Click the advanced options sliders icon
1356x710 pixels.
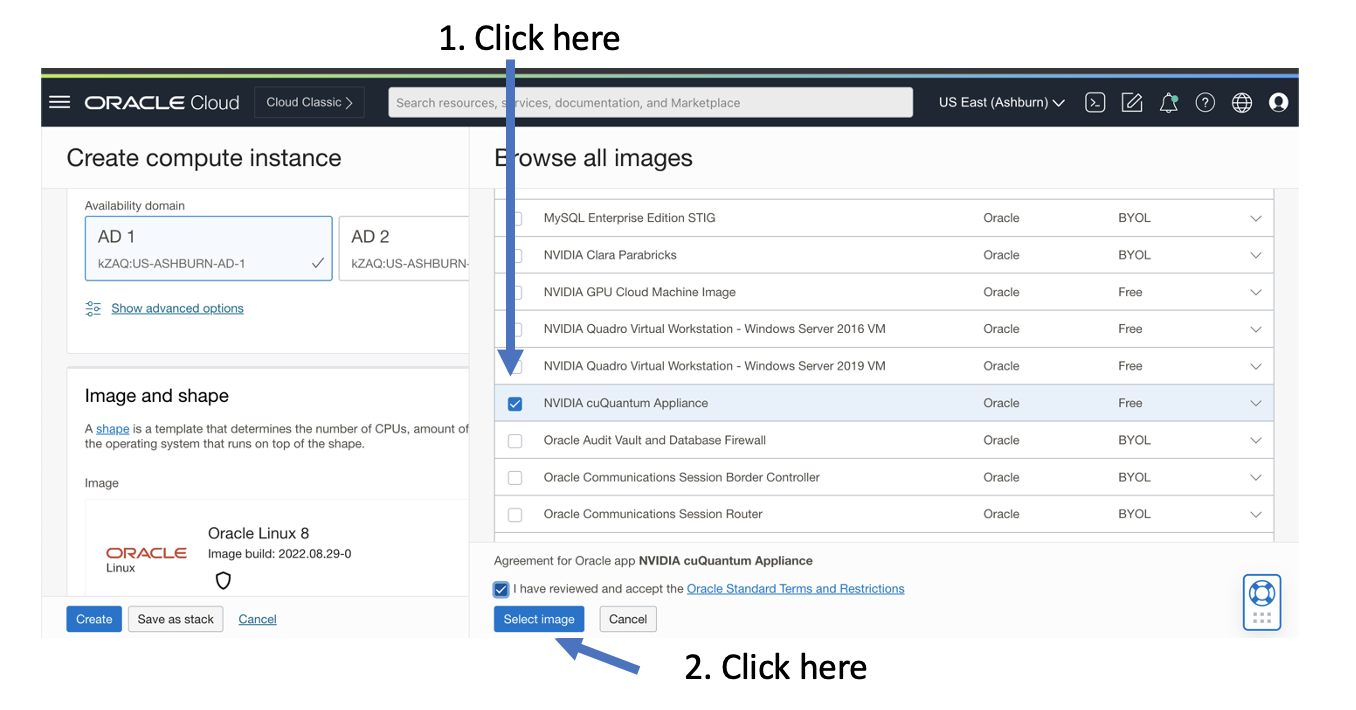[x=93, y=308]
